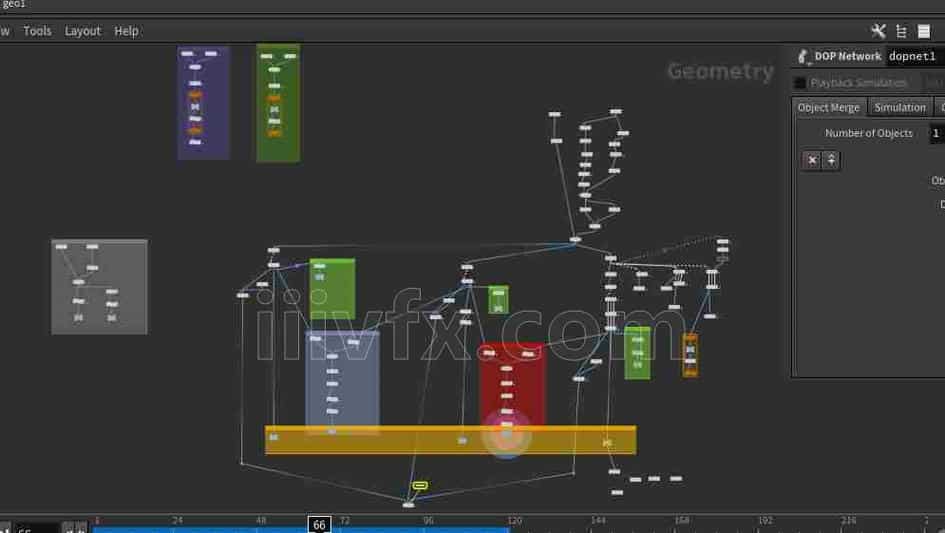Open the Tools menu
Image resolution: width=945 pixels, height=533 pixels.
tap(37, 31)
